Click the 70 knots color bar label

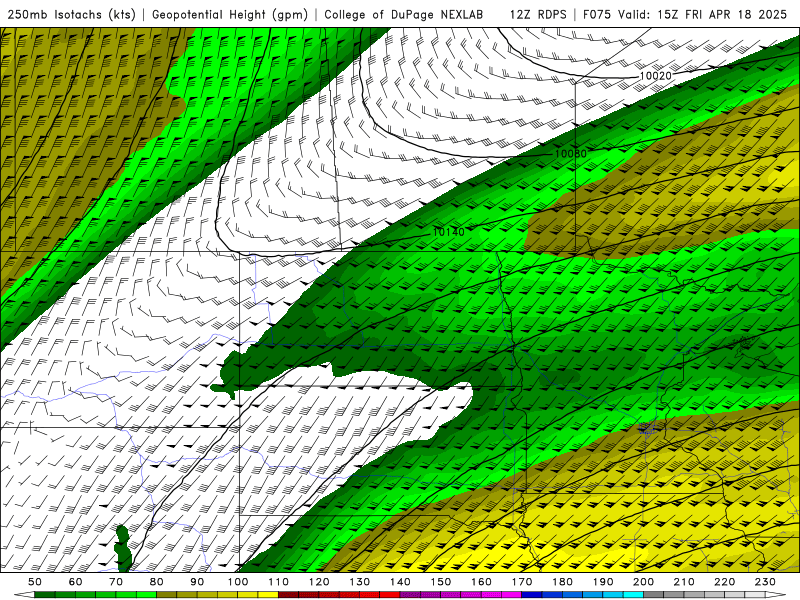tap(116, 582)
